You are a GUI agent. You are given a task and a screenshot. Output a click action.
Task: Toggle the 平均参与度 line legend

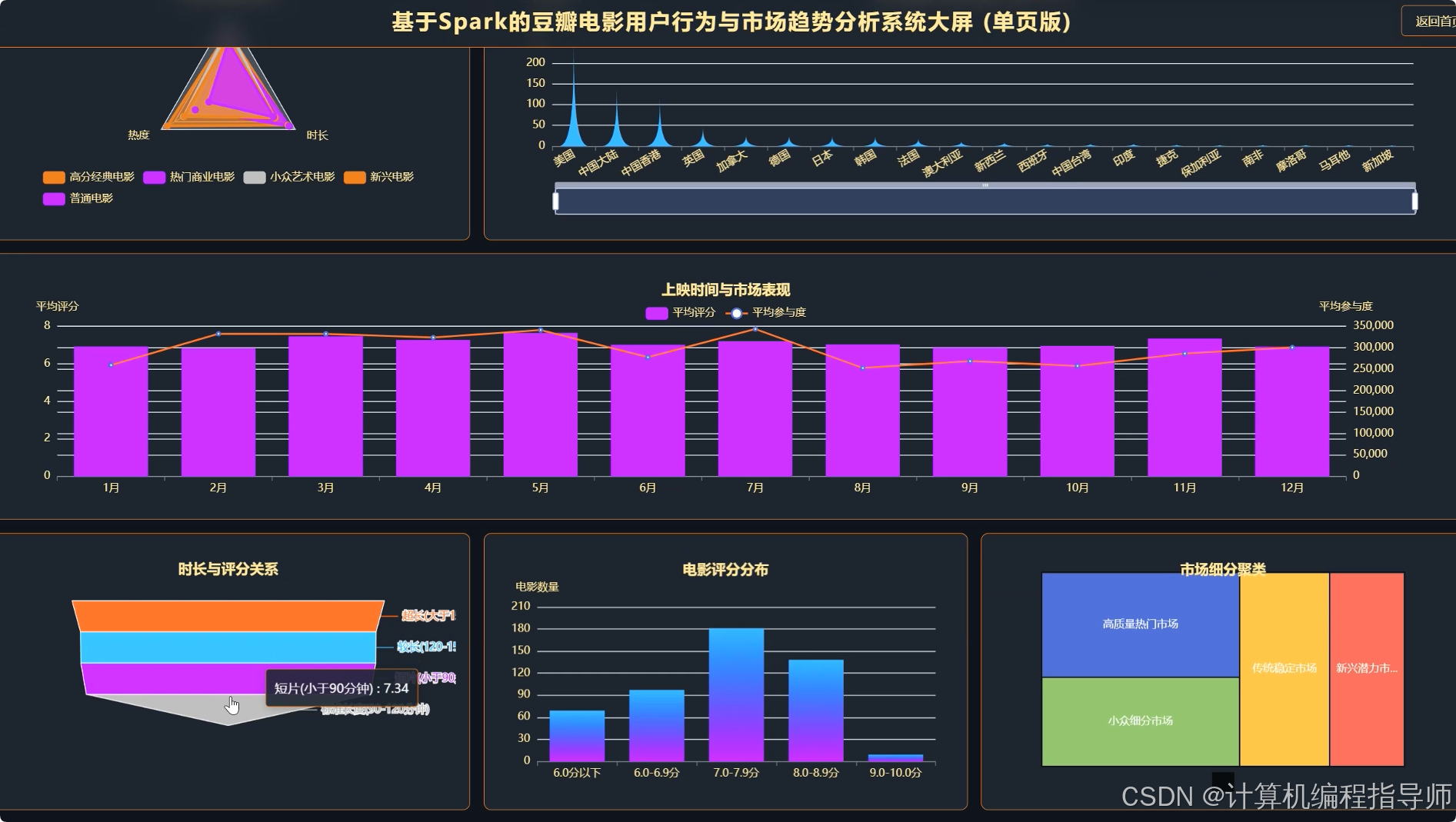coord(769,312)
